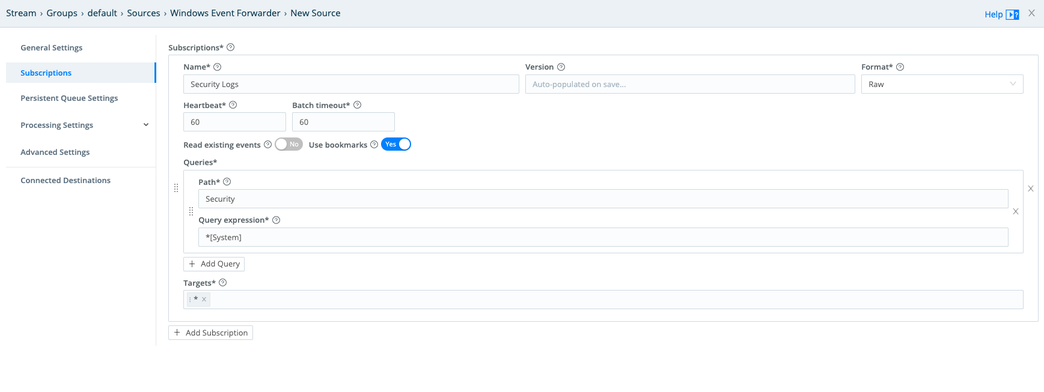Remove the * target tag
The height and width of the screenshot is (392, 1044).
[204, 299]
